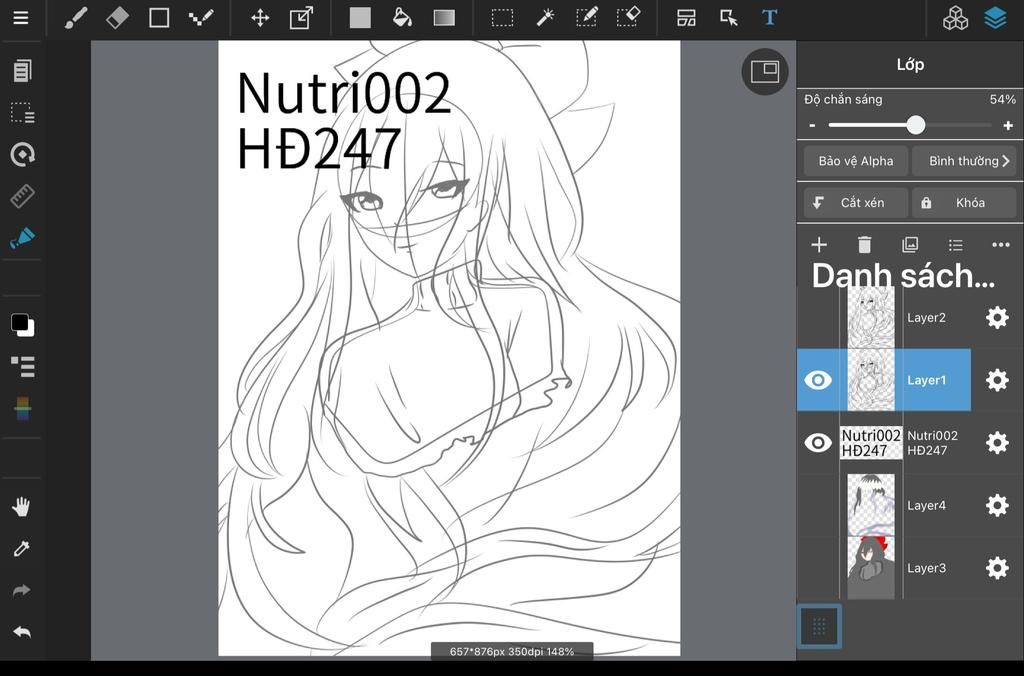Show Layer3 via its visibility slot
The image size is (1024, 676).
point(818,568)
